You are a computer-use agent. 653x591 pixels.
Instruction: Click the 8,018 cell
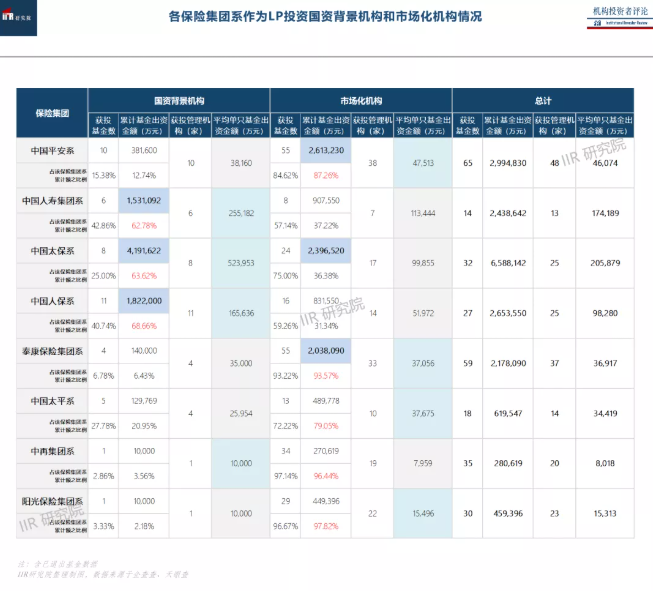[x=605, y=463]
